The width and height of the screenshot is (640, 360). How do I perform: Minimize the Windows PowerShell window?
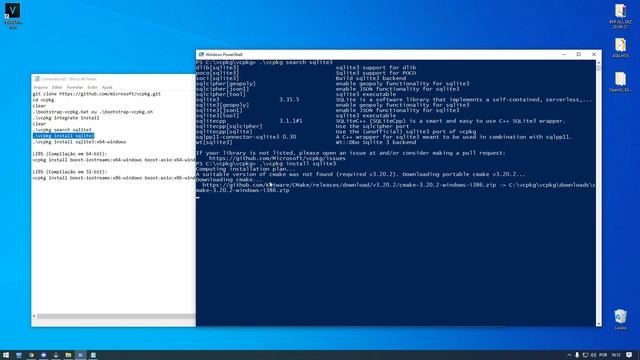point(564,54)
